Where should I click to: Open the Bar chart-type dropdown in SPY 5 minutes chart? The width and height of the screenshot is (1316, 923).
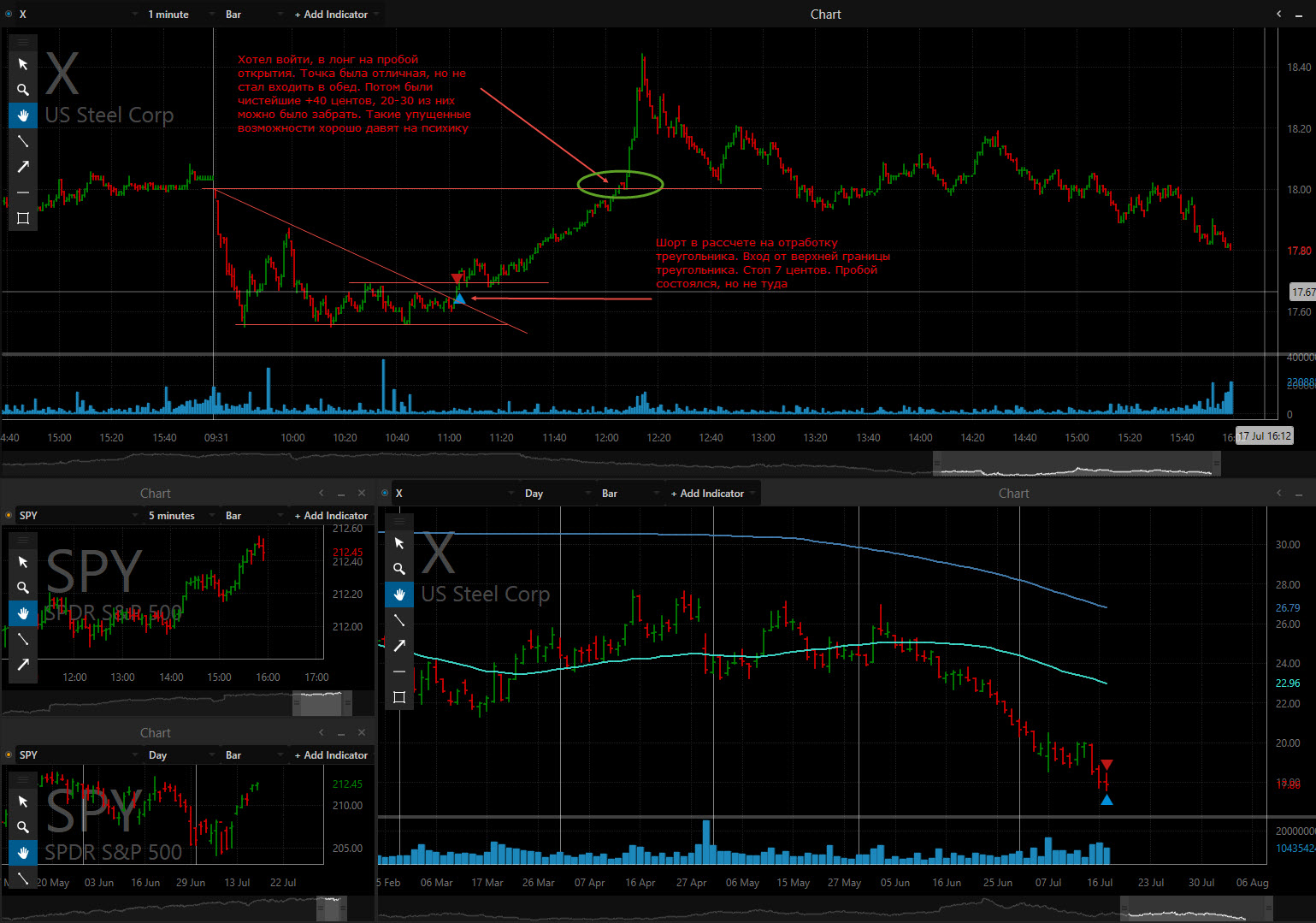253,516
